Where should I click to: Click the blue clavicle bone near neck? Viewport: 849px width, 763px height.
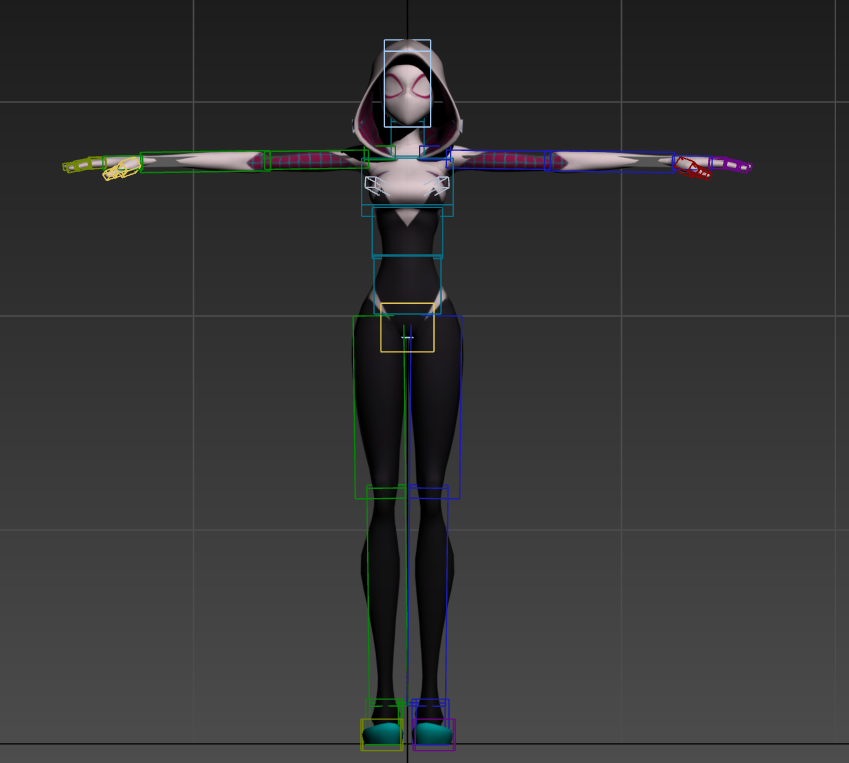(435, 153)
